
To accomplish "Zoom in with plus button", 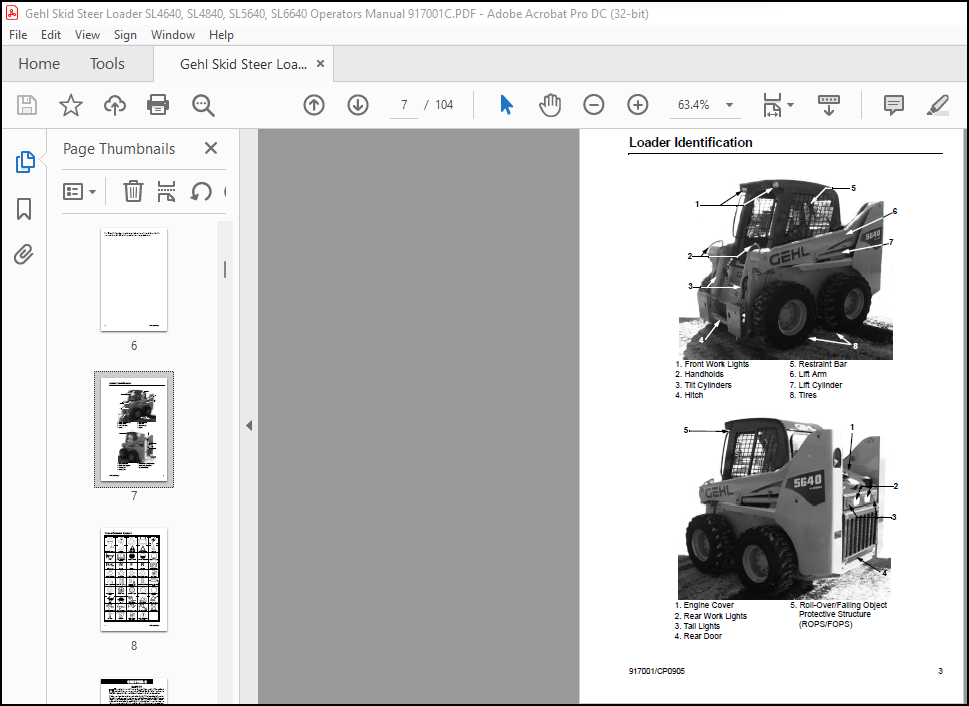I will tap(637, 105).
